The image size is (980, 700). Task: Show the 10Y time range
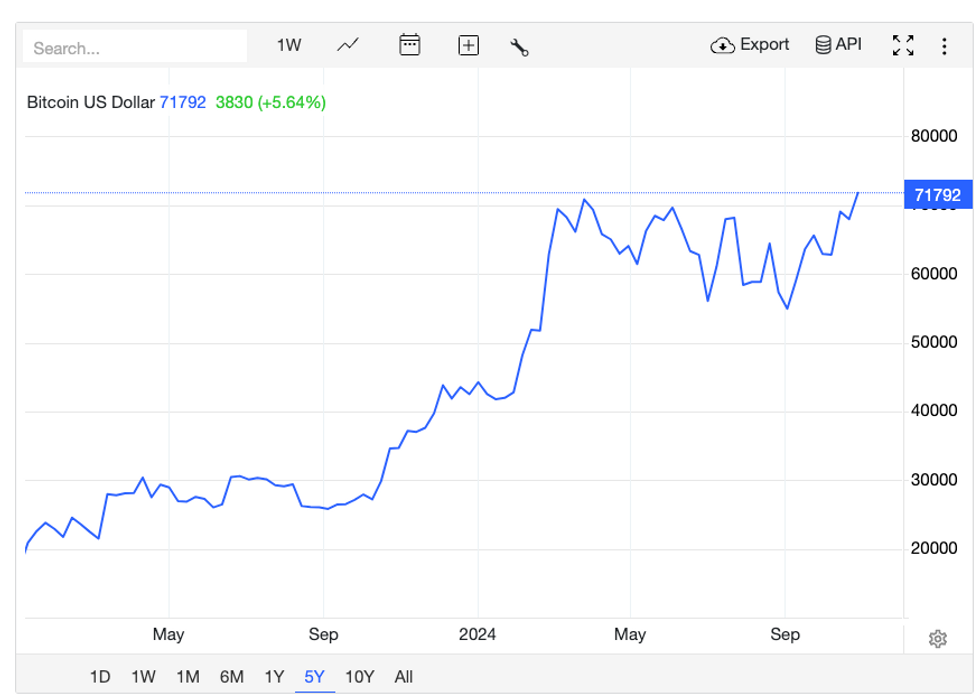click(359, 677)
